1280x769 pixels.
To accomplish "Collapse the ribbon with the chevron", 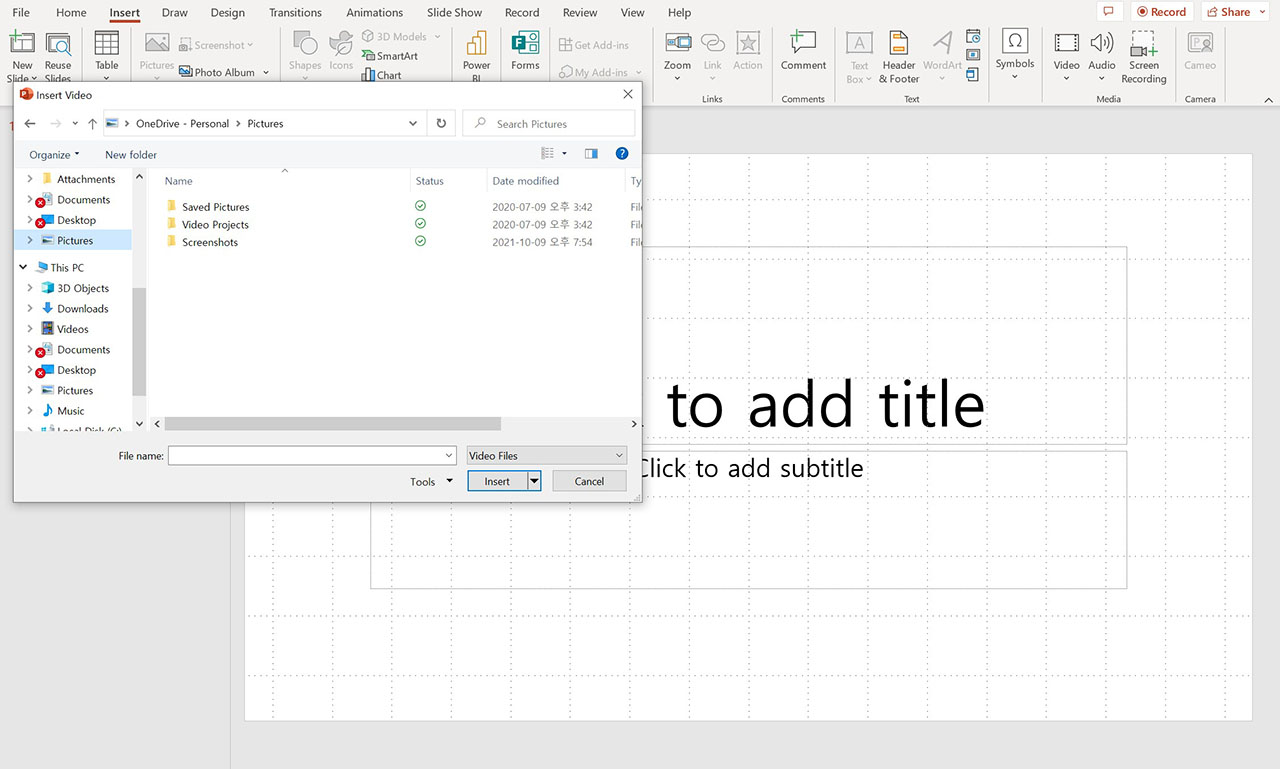I will pyautogui.click(x=1269, y=100).
